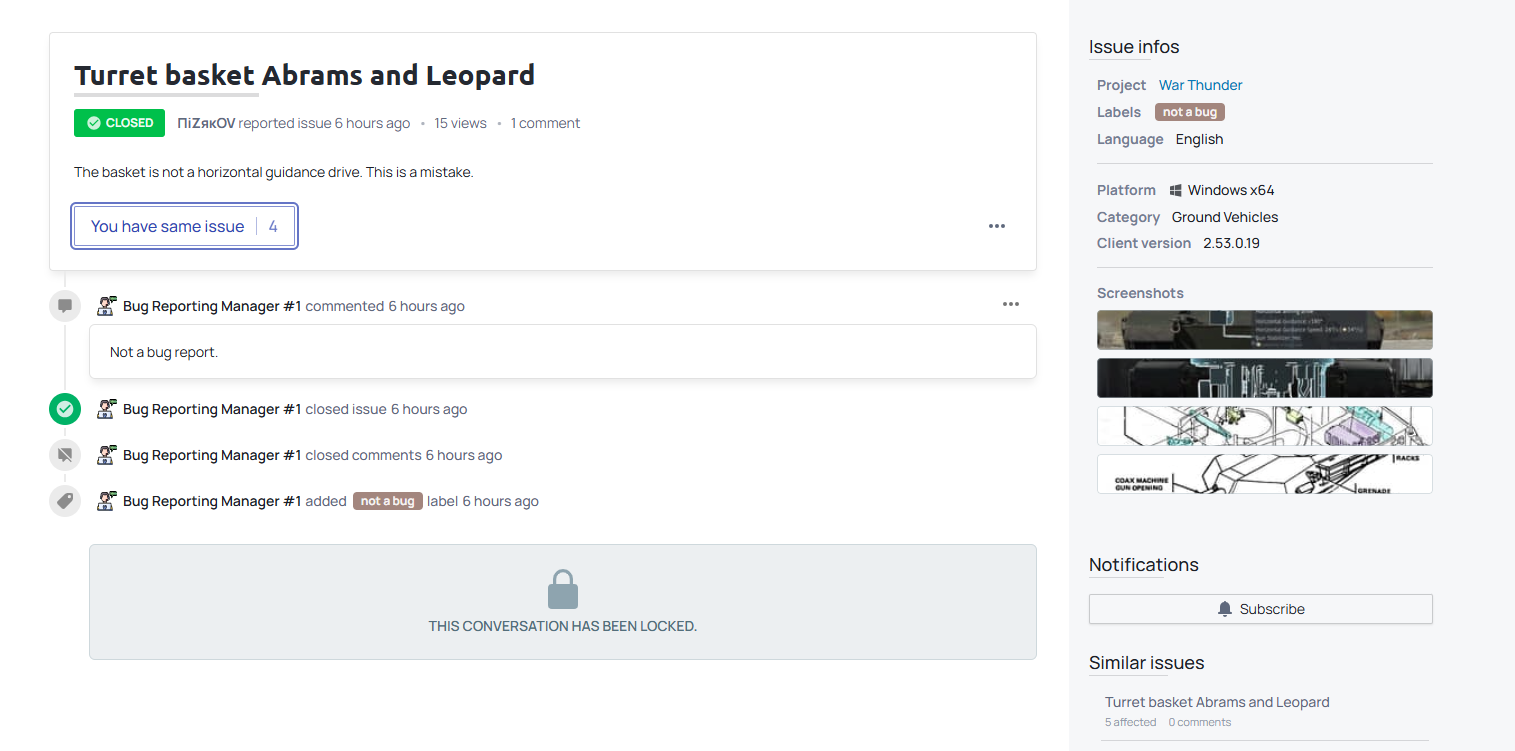This screenshot has height=751, width=1515.
Task: Open similar issue 'Turret basket Abrams and Leopard'
Action: tap(1217, 702)
